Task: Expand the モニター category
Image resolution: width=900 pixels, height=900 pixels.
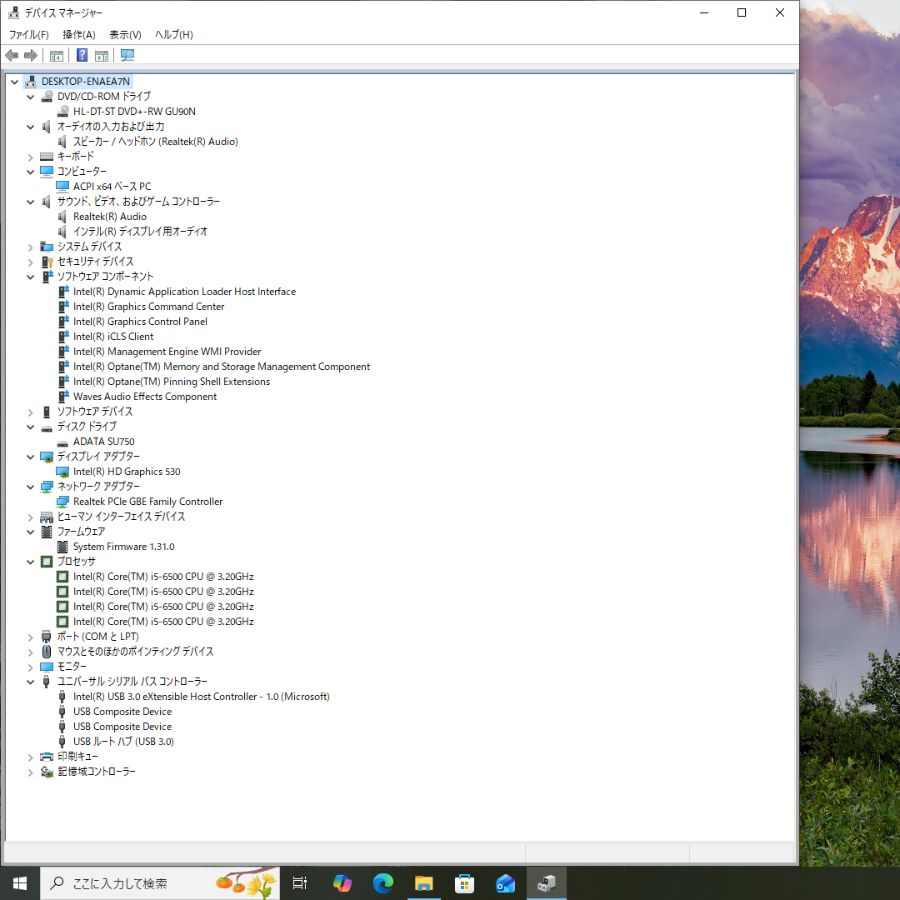Action: 30,666
